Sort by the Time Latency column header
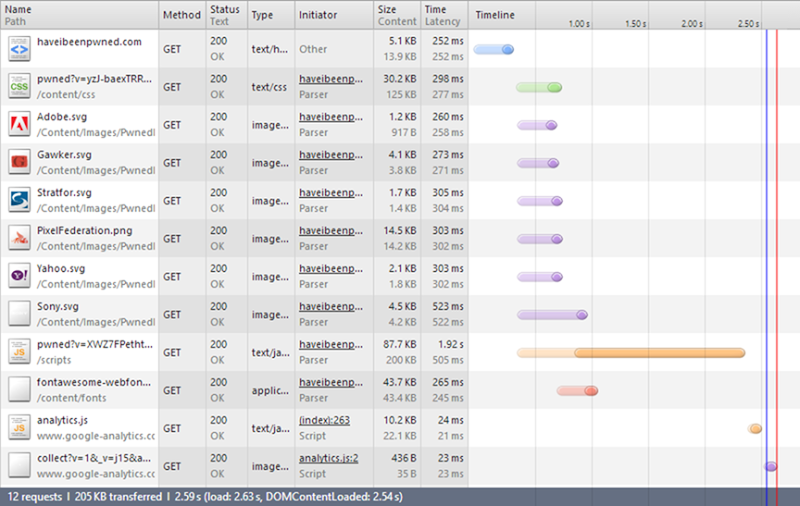Viewport: 800px width, 506px height. [444, 15]
